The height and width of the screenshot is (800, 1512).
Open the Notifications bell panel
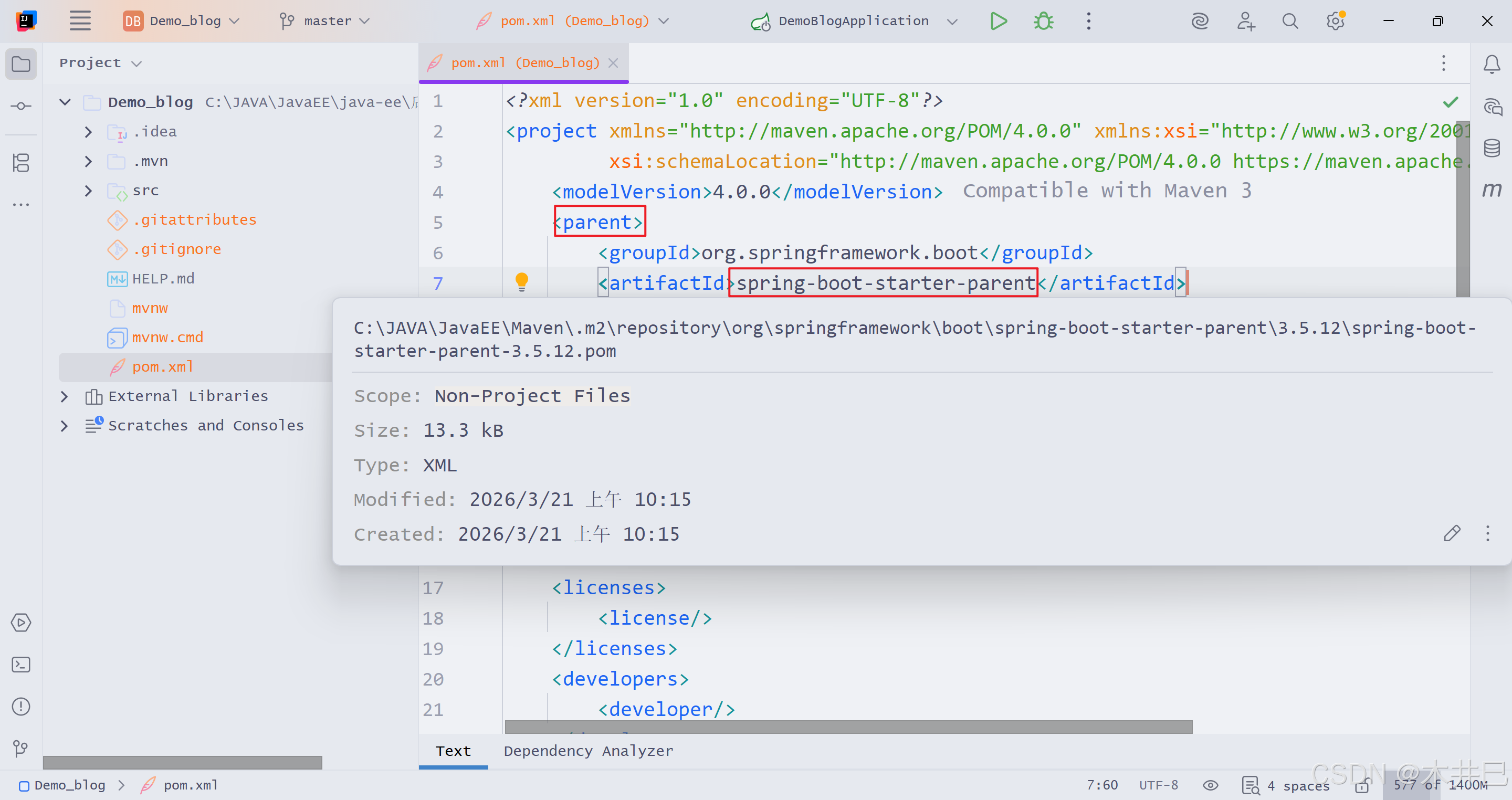point(1492,64)
